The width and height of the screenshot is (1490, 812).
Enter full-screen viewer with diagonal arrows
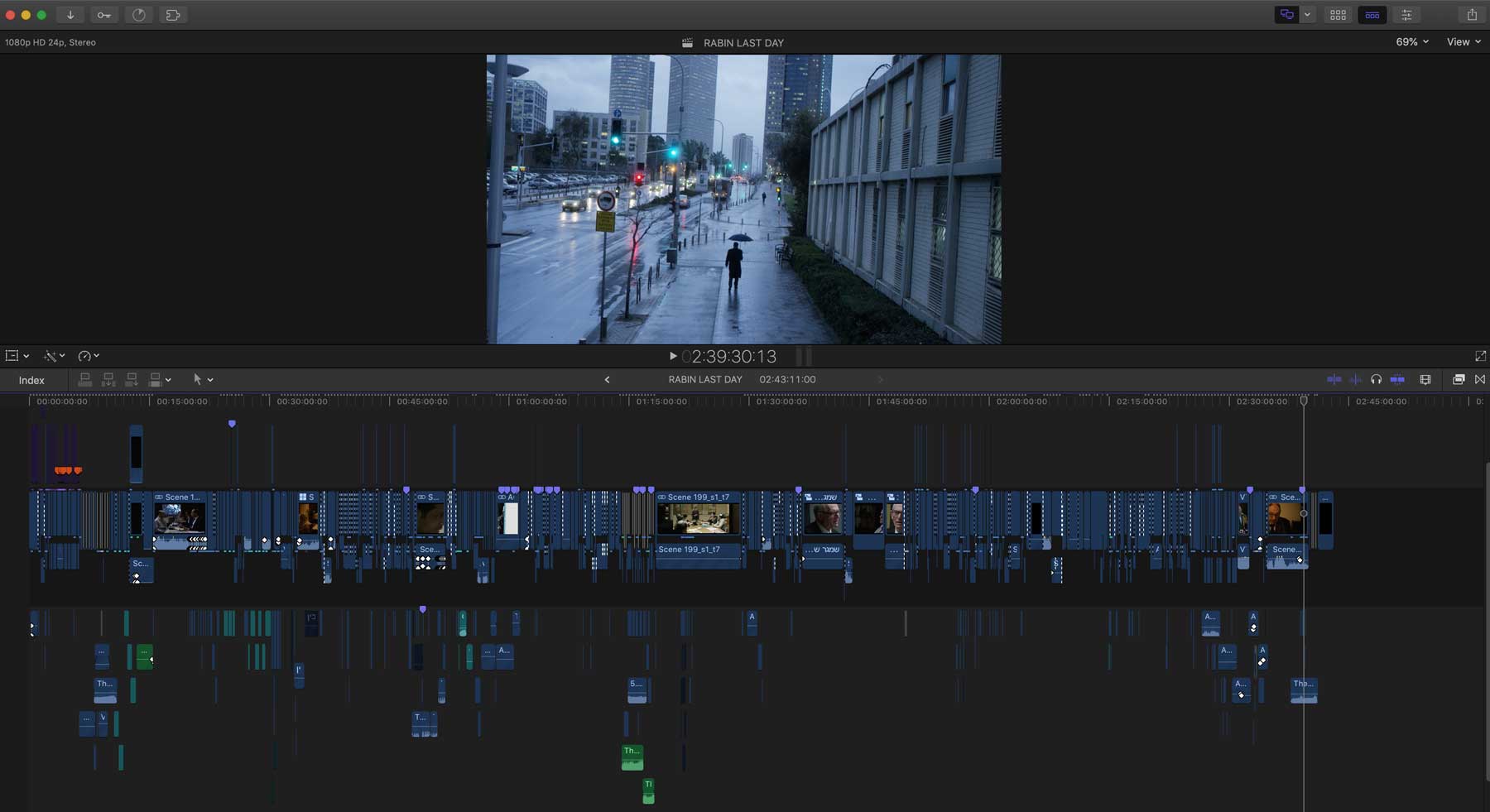click(x=1480, y=356)
